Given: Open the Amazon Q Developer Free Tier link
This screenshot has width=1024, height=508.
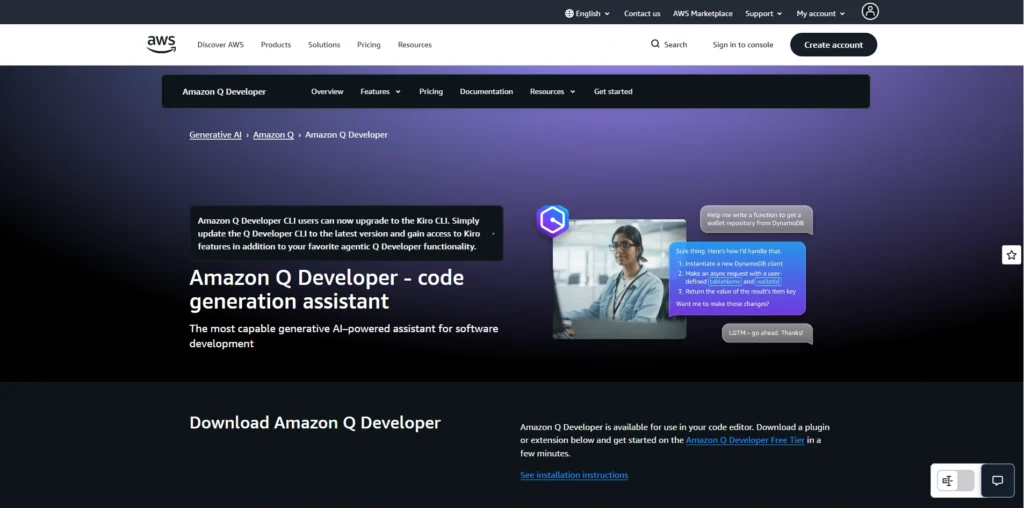Looking at the screenshot, I should pos(745,440).
